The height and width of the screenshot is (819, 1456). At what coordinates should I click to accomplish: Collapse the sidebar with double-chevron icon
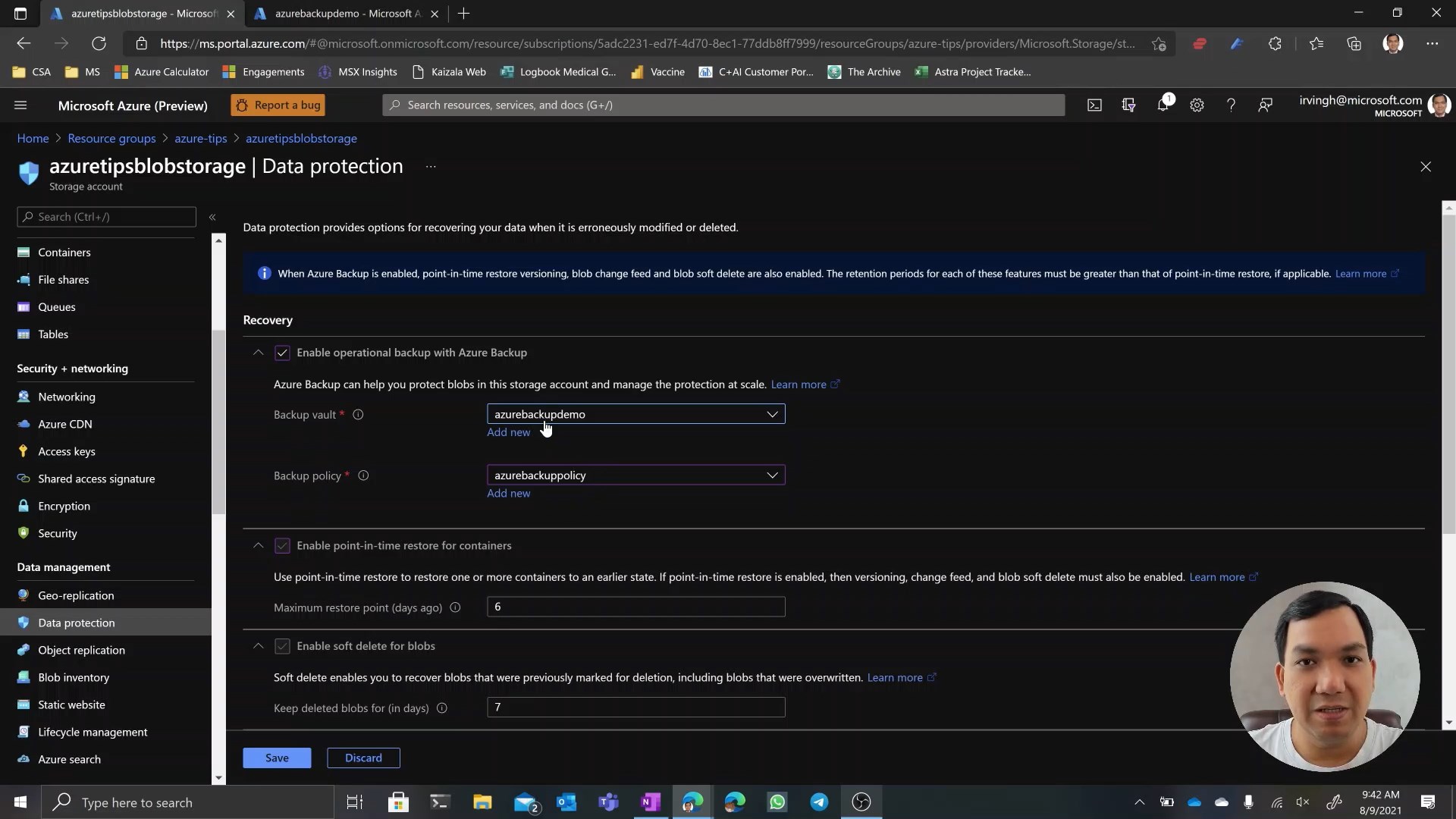[x=212, y=217]
